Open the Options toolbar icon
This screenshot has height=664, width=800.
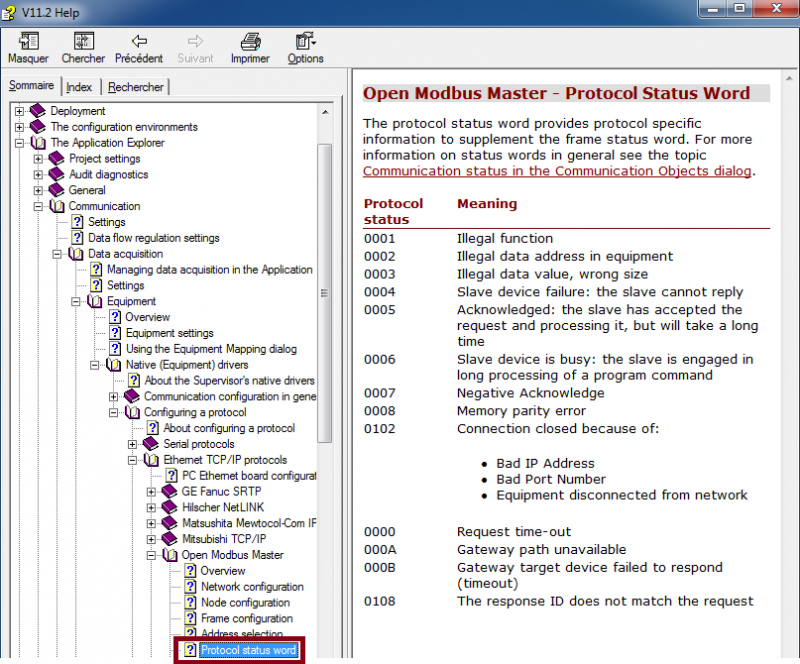(305, 41)
